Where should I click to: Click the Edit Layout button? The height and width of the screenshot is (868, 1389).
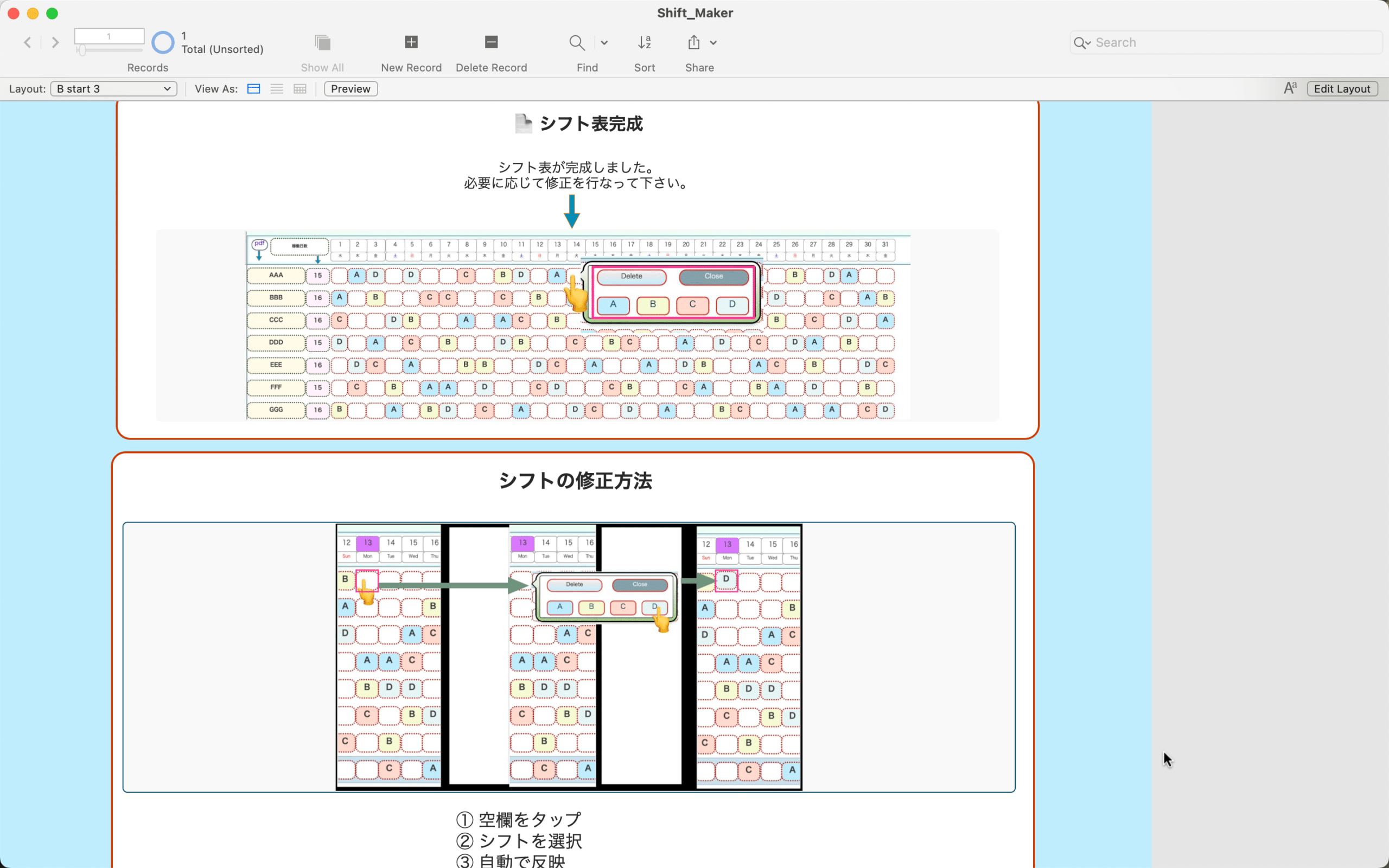1342,89
